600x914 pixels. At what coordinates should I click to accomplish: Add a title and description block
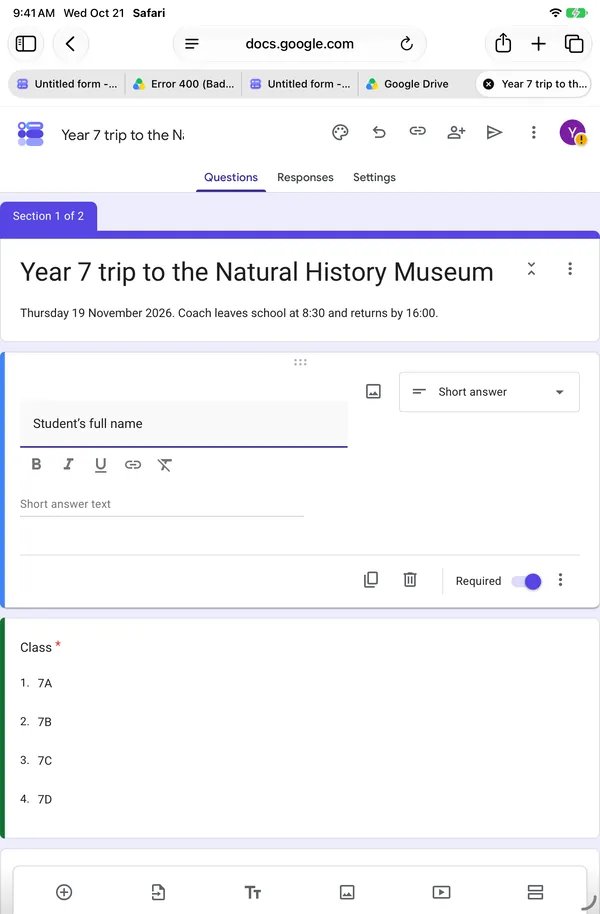252,892
